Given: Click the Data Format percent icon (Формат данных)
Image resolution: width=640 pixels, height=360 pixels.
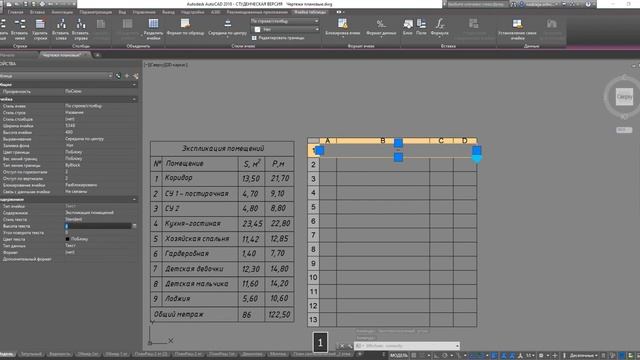Looking at the screenshot, I should [x=381, y=24].
